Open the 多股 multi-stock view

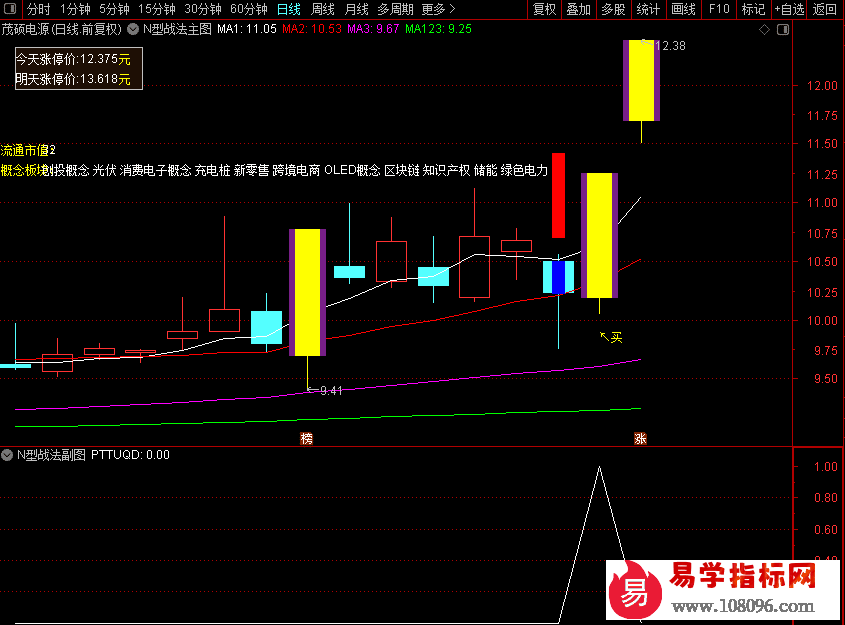pos(613,9)
